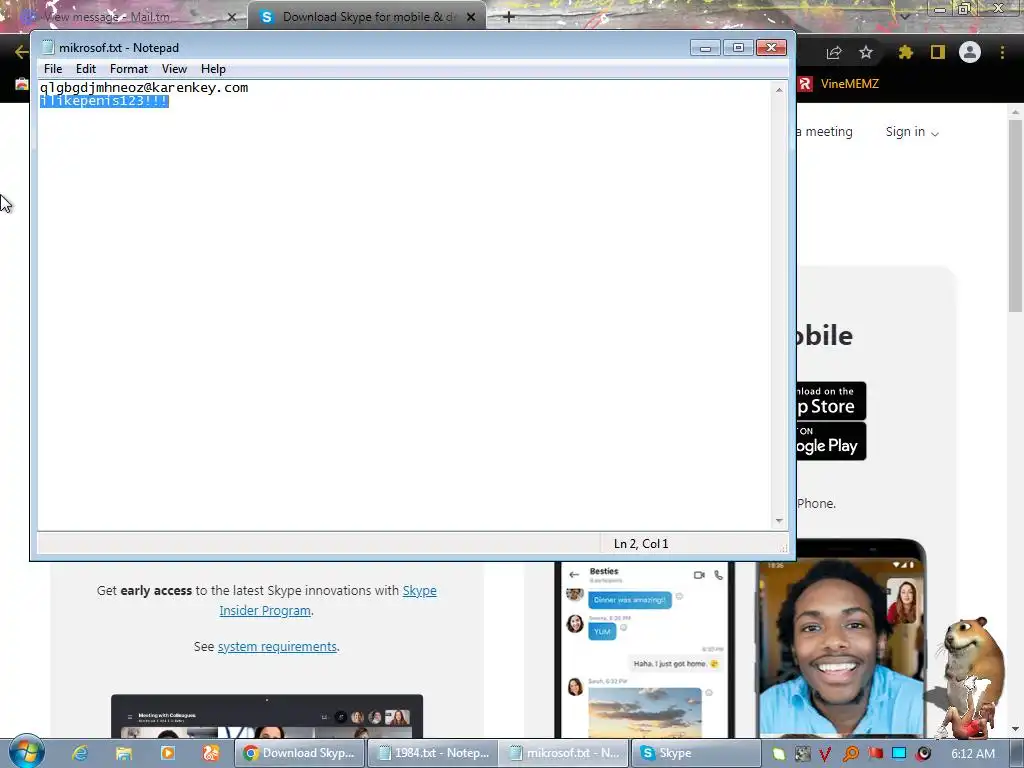1024x768 pixels.
Task: Click the smiling man video call image
Action: coord(841,648)
